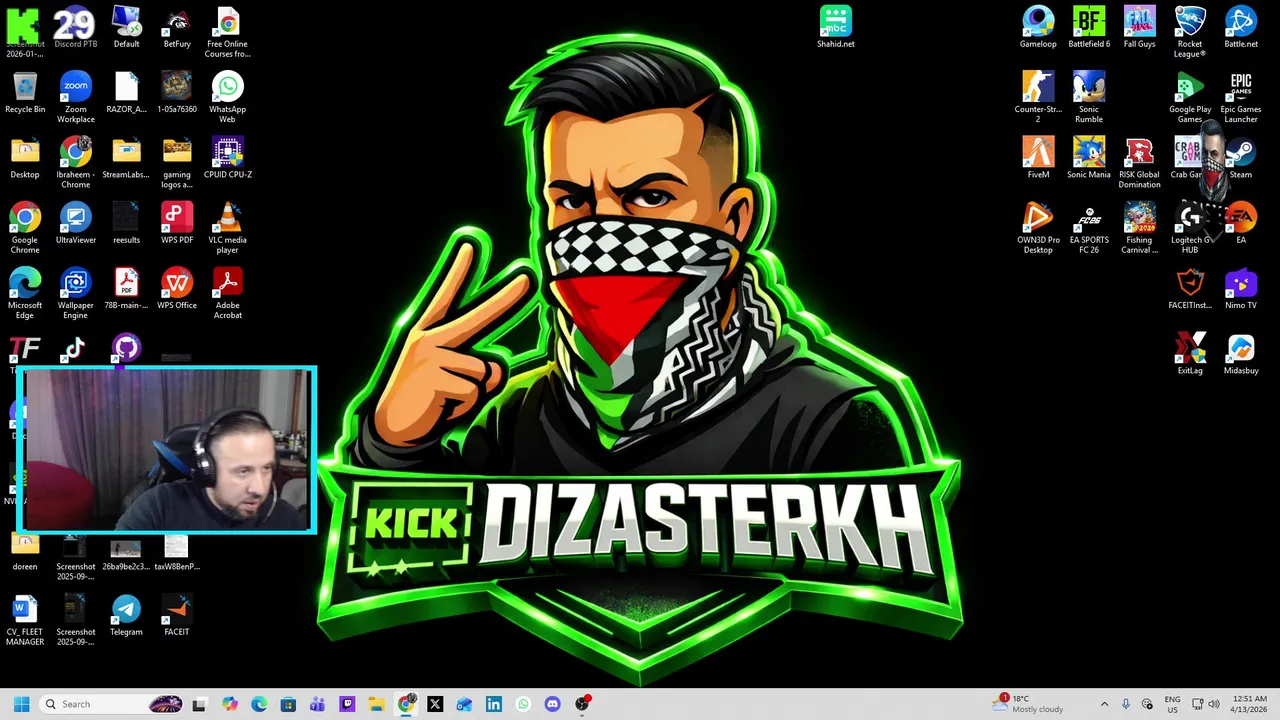Open the Nimo TV desktop shortcut

tap(1241, 287)
